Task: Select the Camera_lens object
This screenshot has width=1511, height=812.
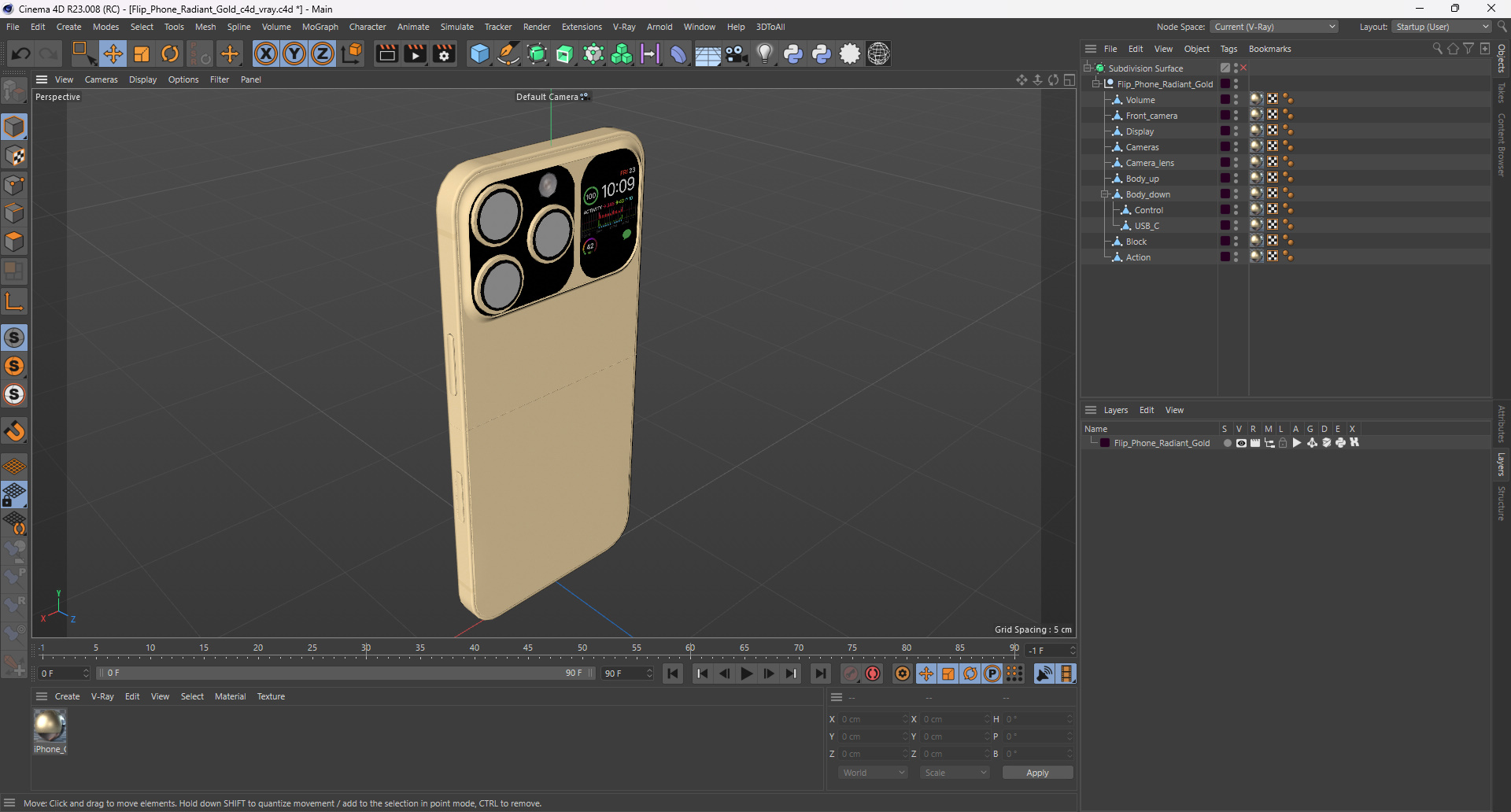Action: point(1149,163)
